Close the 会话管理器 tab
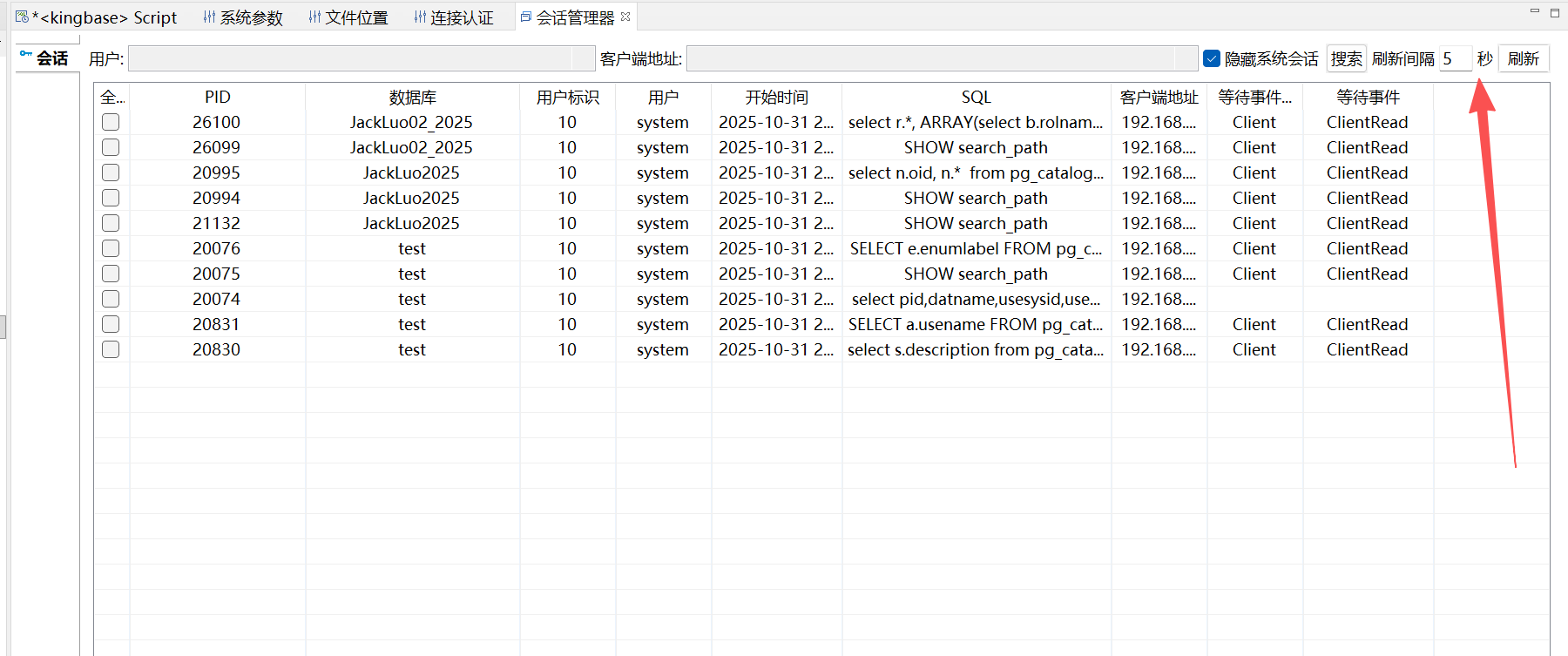Viewport: 1568px width, 656px height. pyautogui.click(x=625, y=17)
